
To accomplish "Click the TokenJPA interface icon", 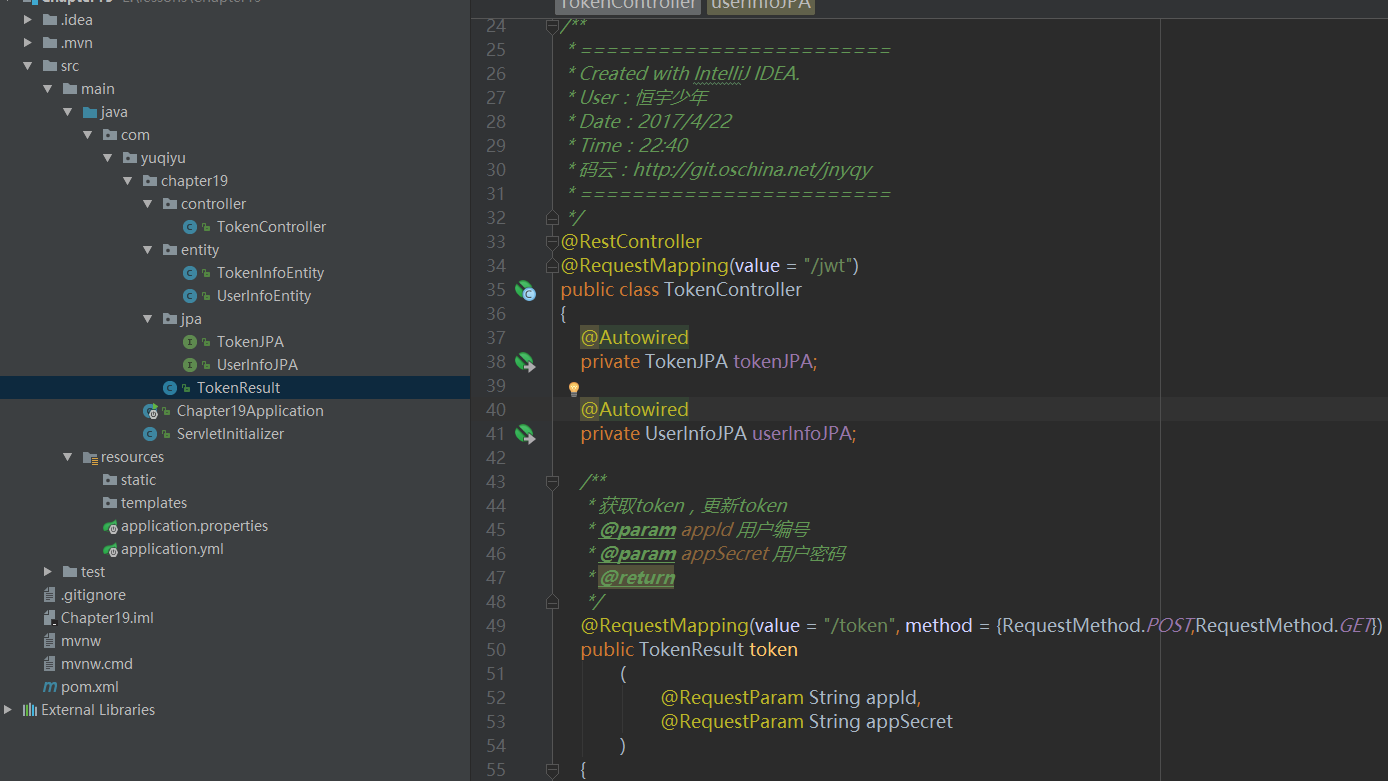I will pos(190,342).
